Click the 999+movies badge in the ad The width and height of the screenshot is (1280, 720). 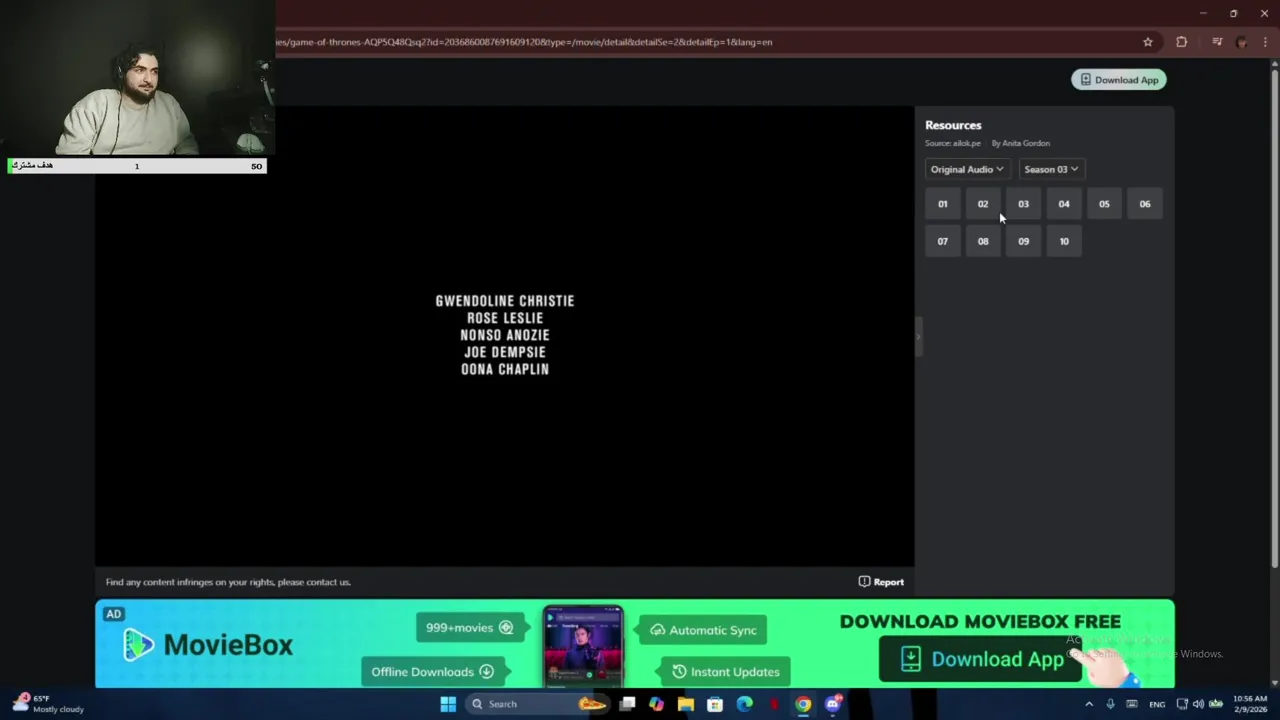(x=470, y=628)
